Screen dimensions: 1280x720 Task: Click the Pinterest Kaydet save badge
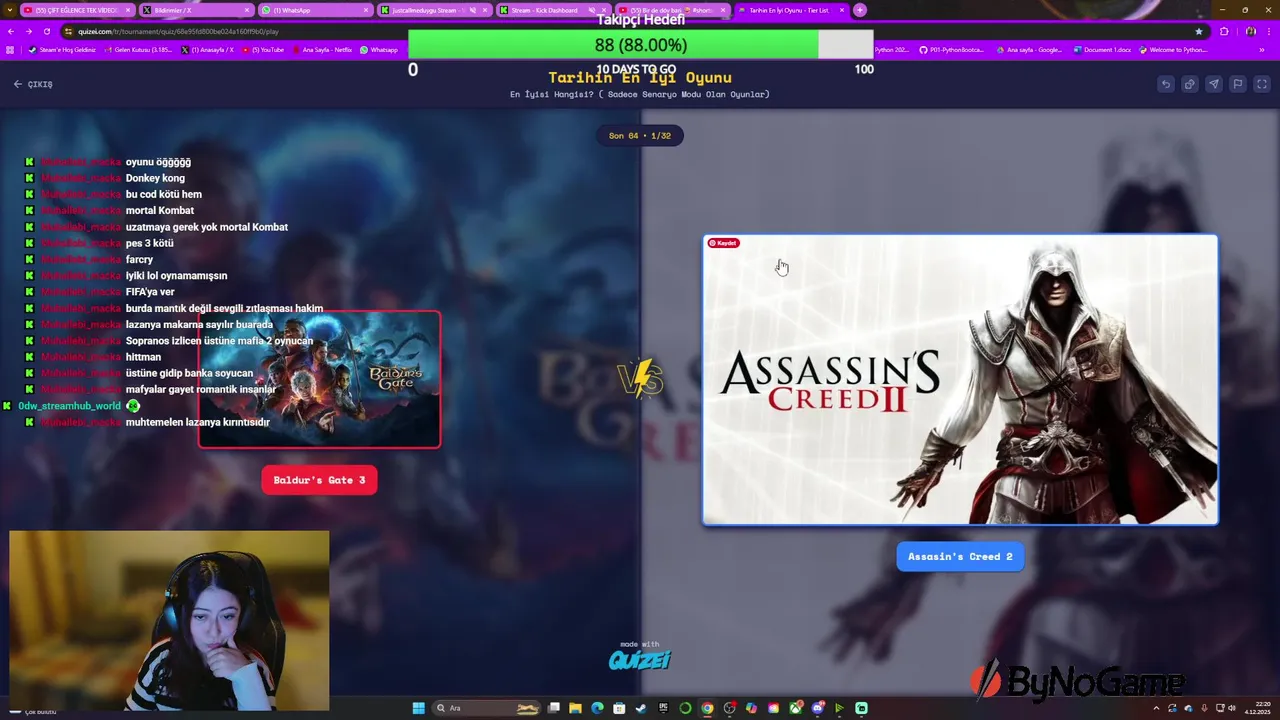click(723, 243)
